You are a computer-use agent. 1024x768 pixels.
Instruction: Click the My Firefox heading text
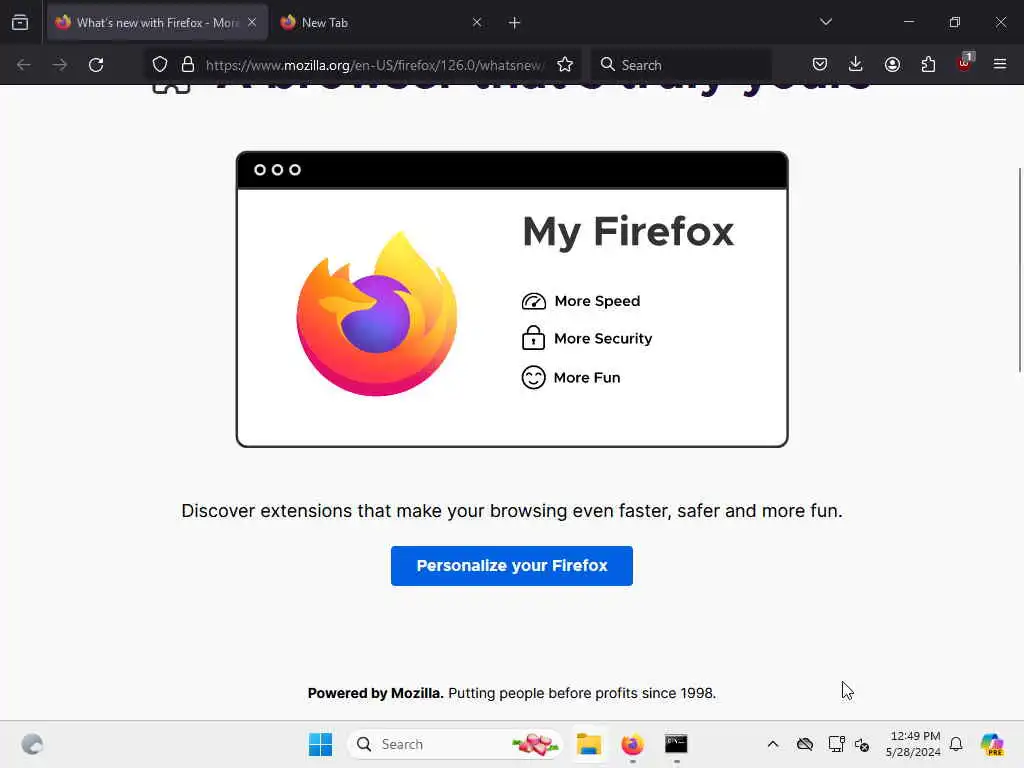pyautogui.click(x=628, y=232)
